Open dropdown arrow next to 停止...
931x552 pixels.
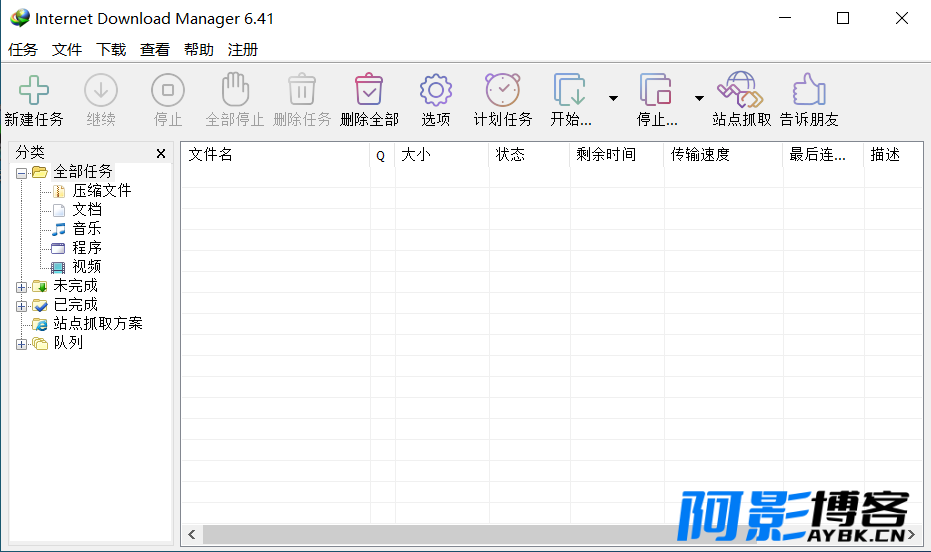699,98
